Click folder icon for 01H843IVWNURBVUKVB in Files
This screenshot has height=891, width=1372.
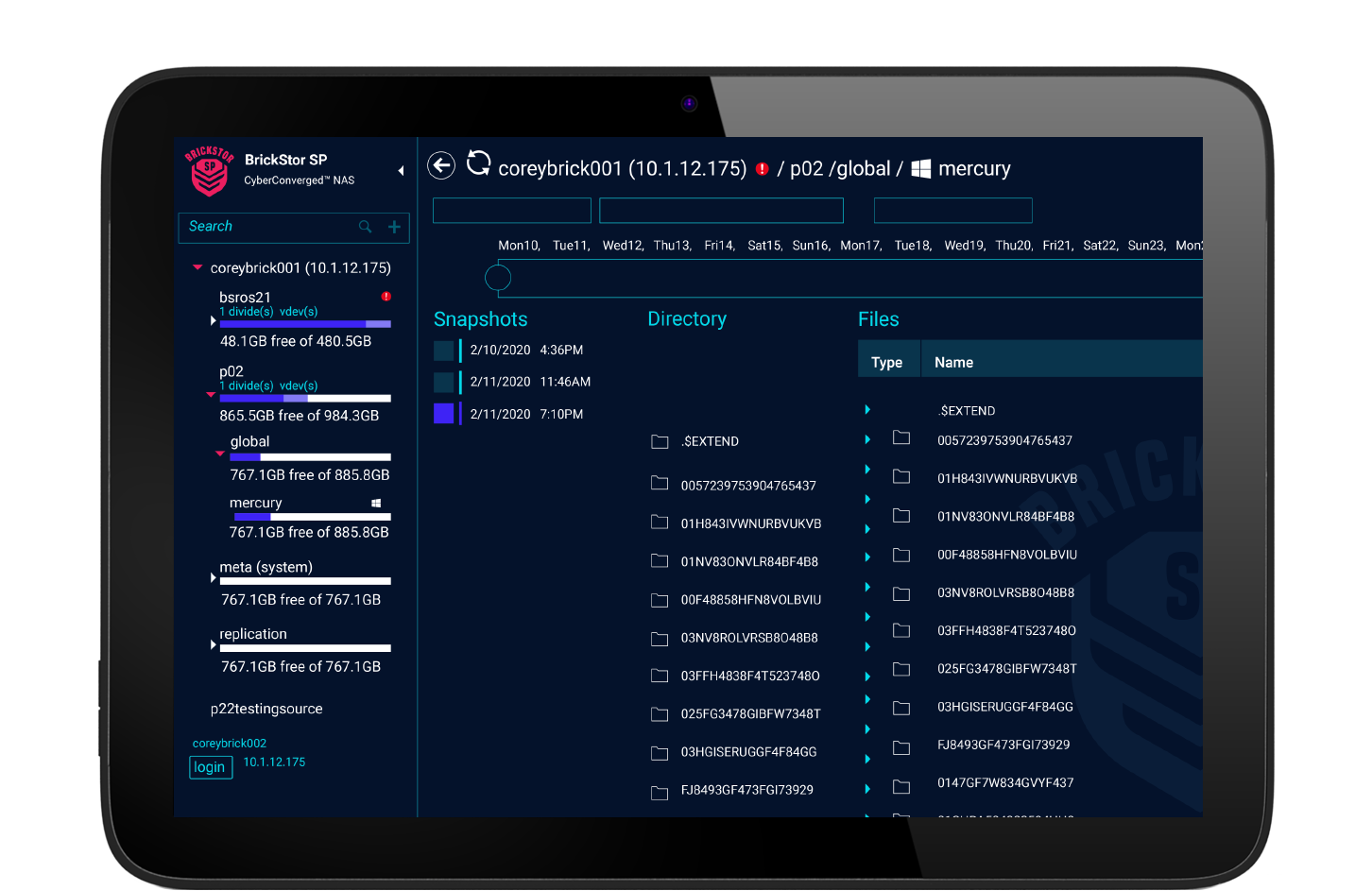901,477
